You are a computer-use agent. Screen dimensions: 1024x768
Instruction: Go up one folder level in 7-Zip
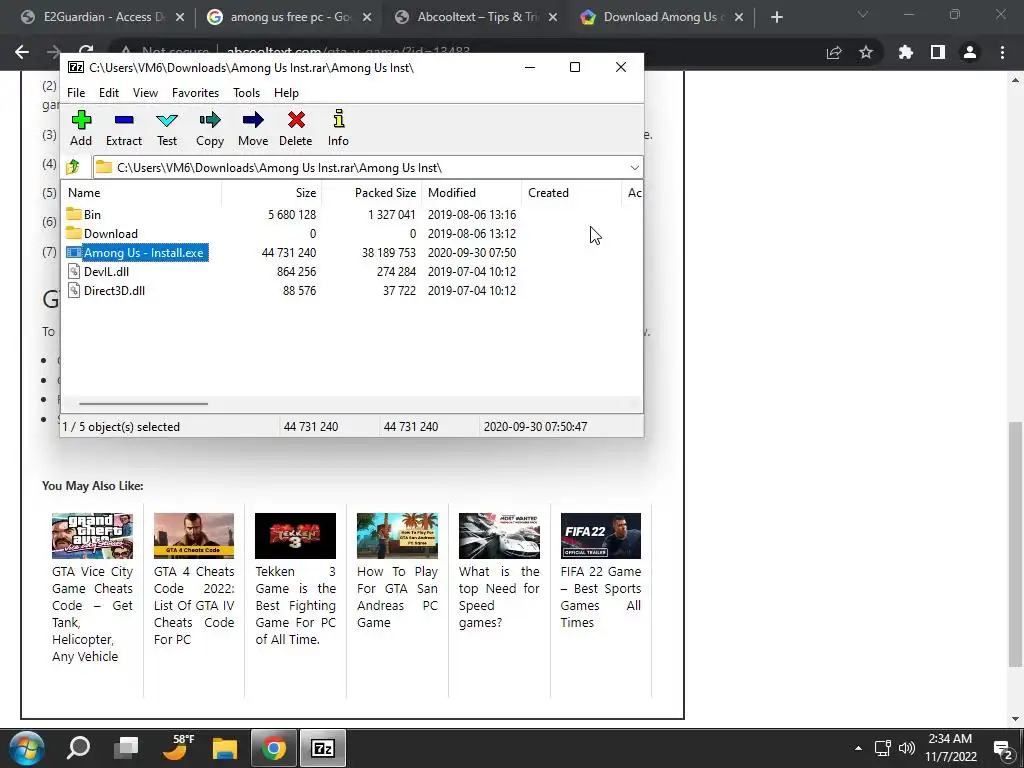73,167
